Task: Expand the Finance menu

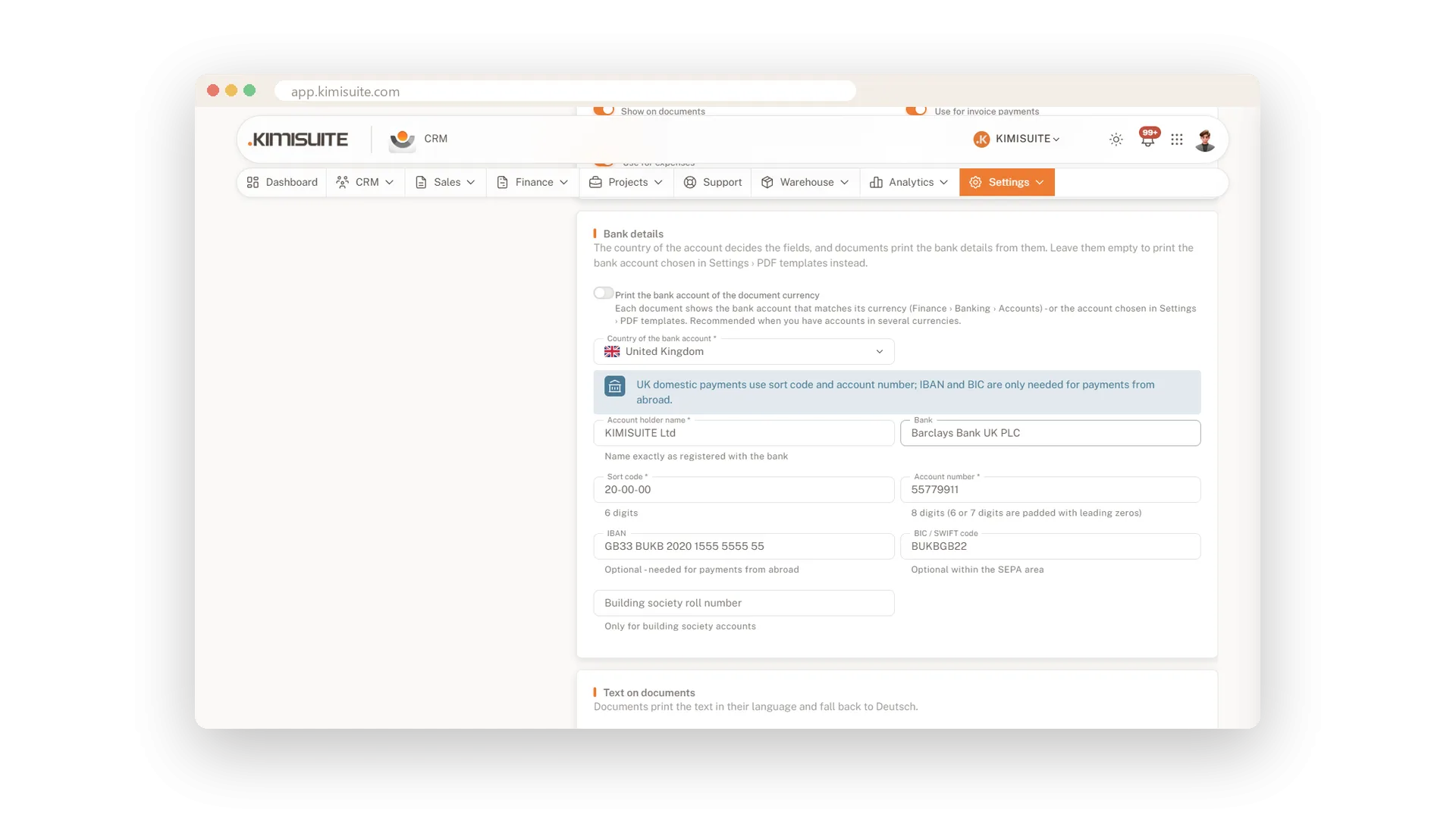Action: click(x=532, y=182)
